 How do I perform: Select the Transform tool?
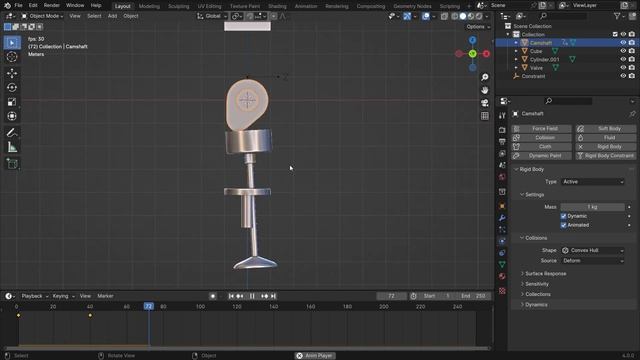(12, 116)
